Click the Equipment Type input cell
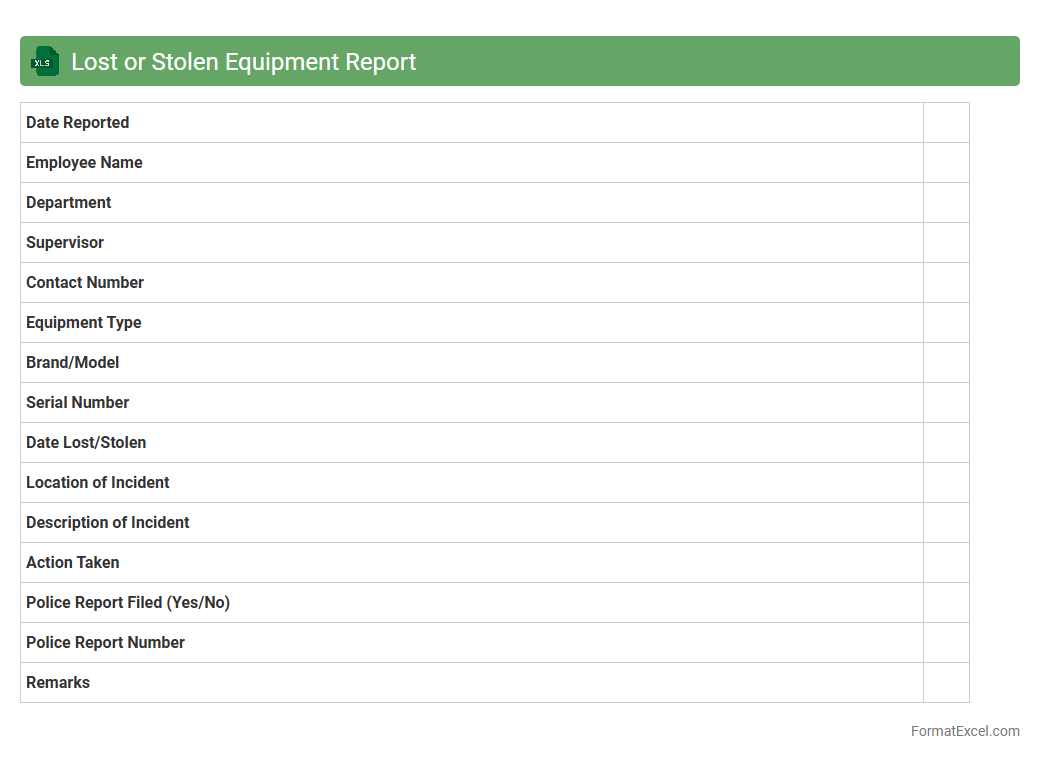 point(946,323)
